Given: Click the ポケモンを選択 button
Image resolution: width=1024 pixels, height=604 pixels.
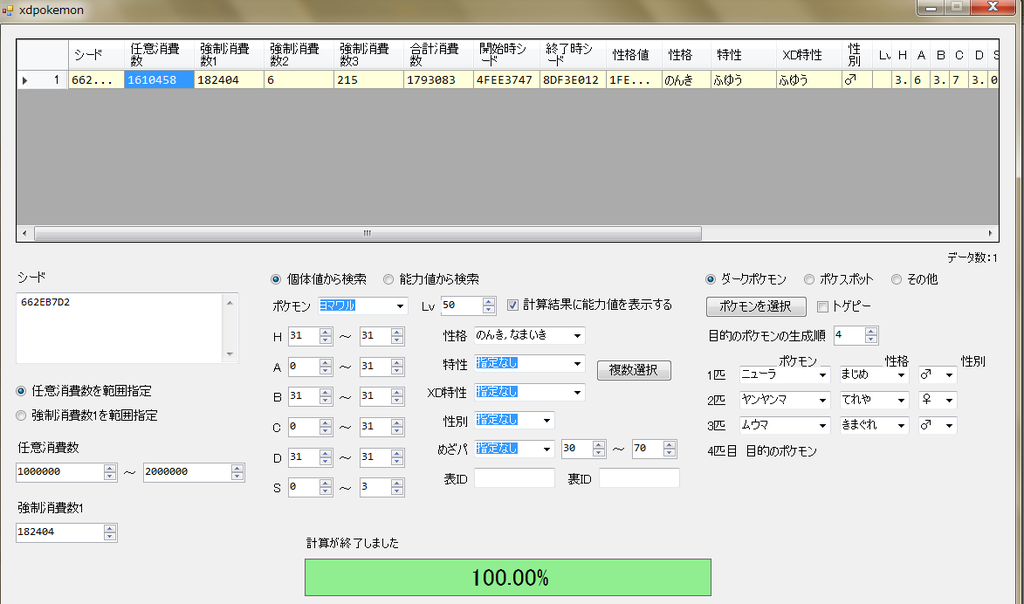Looking at the screenshot, I should (x=756, y=306).
